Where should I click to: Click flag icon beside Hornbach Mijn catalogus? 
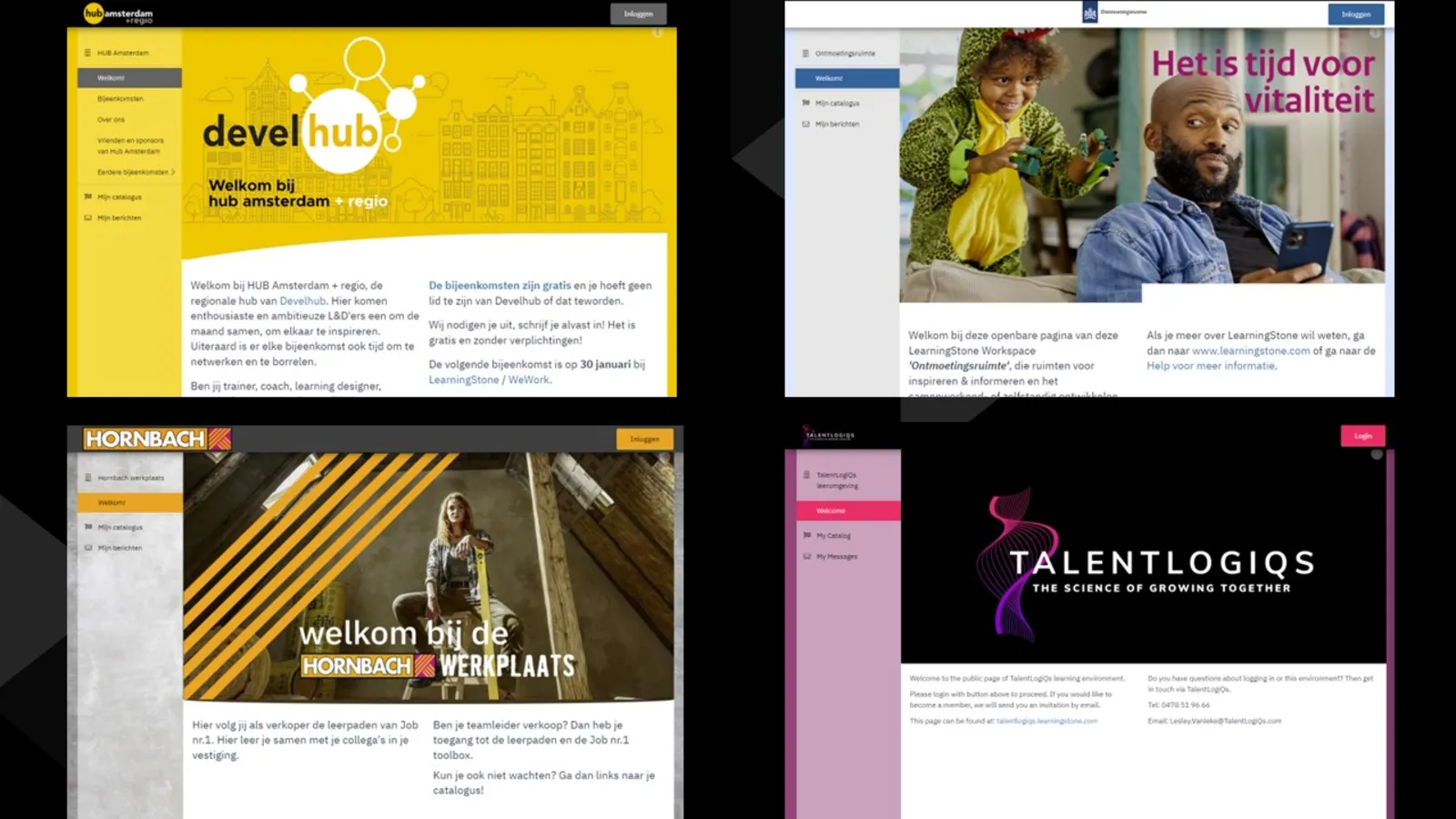point(88,527)
